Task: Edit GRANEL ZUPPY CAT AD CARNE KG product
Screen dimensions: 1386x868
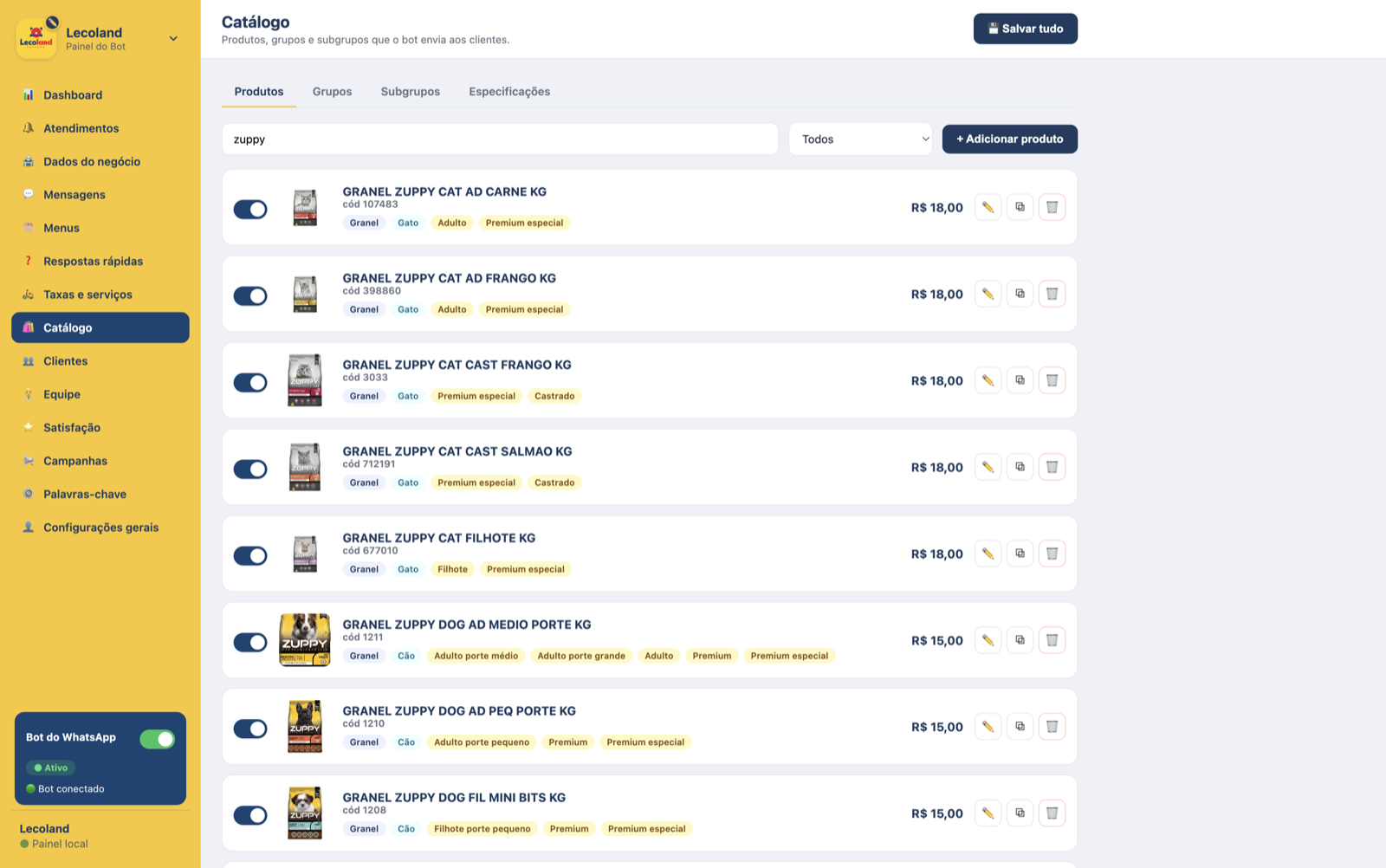Action: (x=988, y=207)
